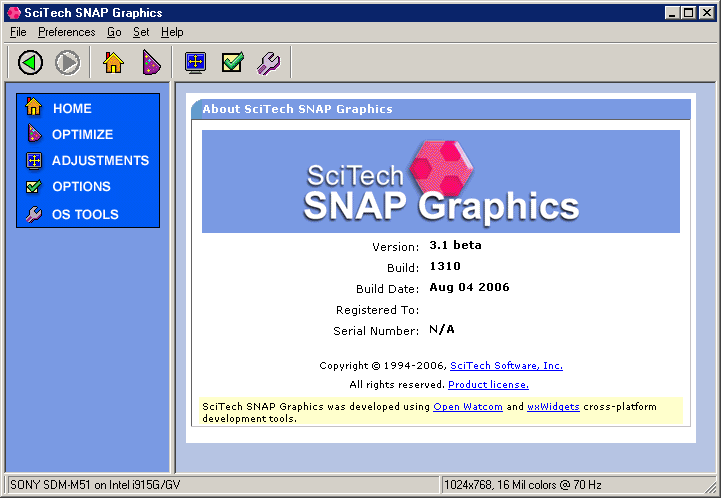721x498 pixels.
Task: Click the green Back arrow toolbar icon
Action: [30, 62]
